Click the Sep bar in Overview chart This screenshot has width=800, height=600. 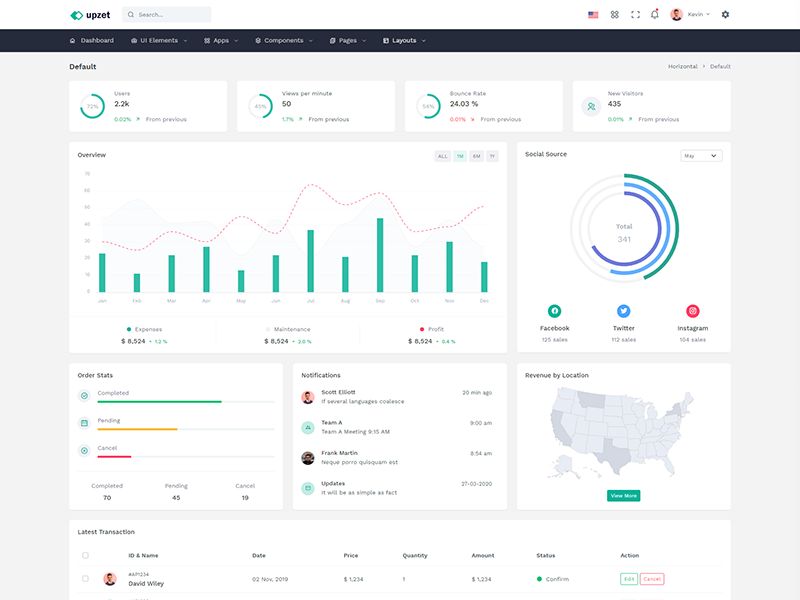[x=380, y=255]
